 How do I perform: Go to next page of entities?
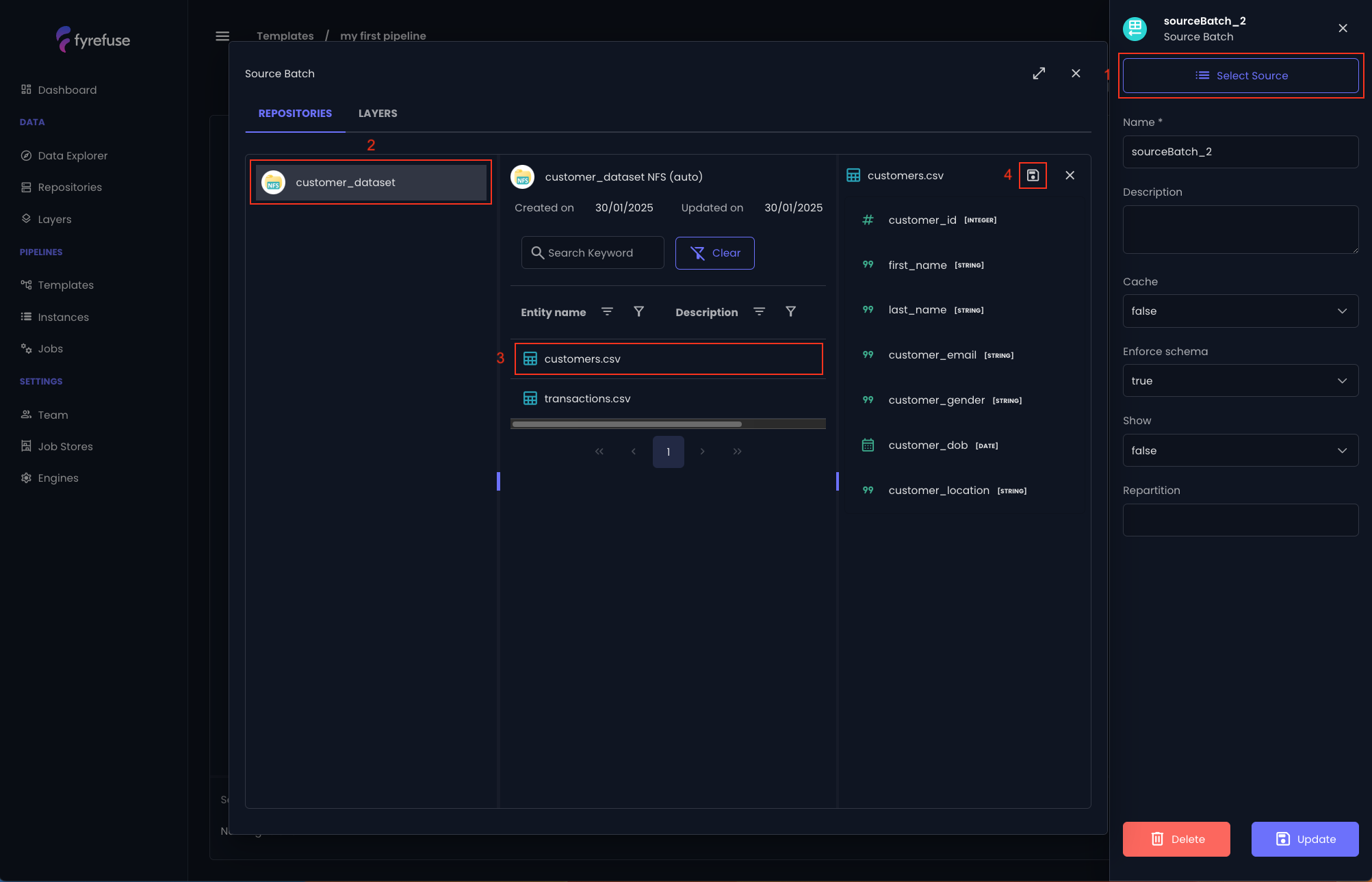(x=702, y=451)
